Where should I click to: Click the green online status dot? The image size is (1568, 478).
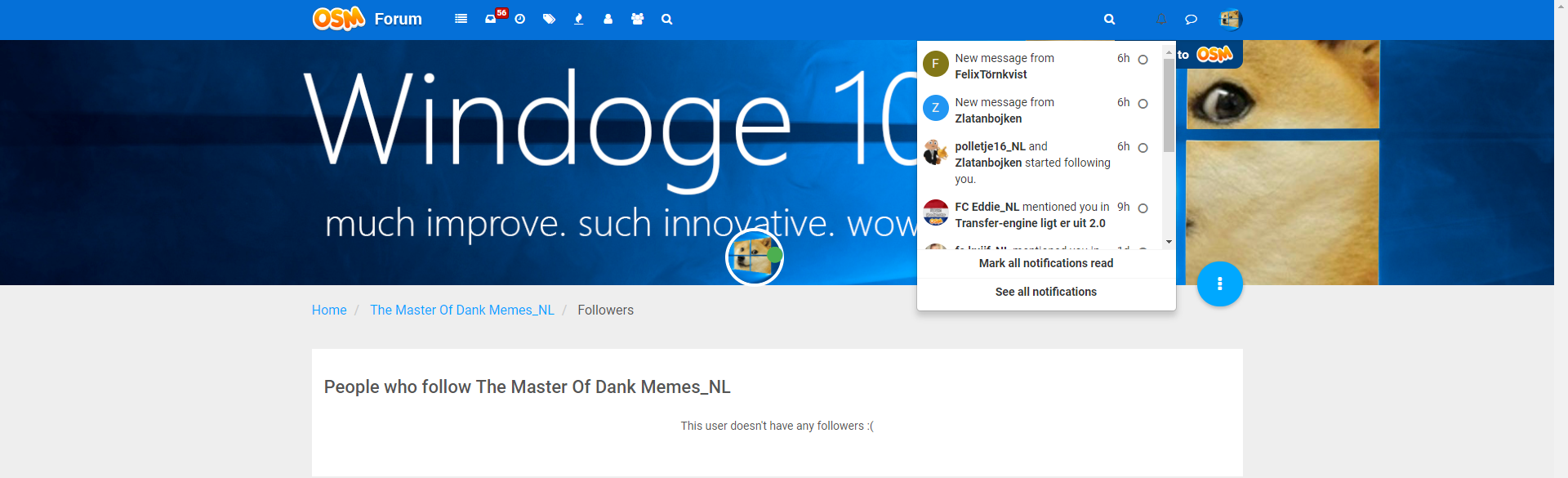pos(775,255)
